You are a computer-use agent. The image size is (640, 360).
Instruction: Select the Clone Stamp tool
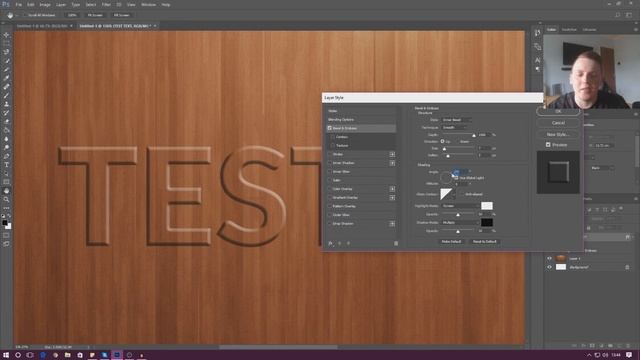(7, 104)
